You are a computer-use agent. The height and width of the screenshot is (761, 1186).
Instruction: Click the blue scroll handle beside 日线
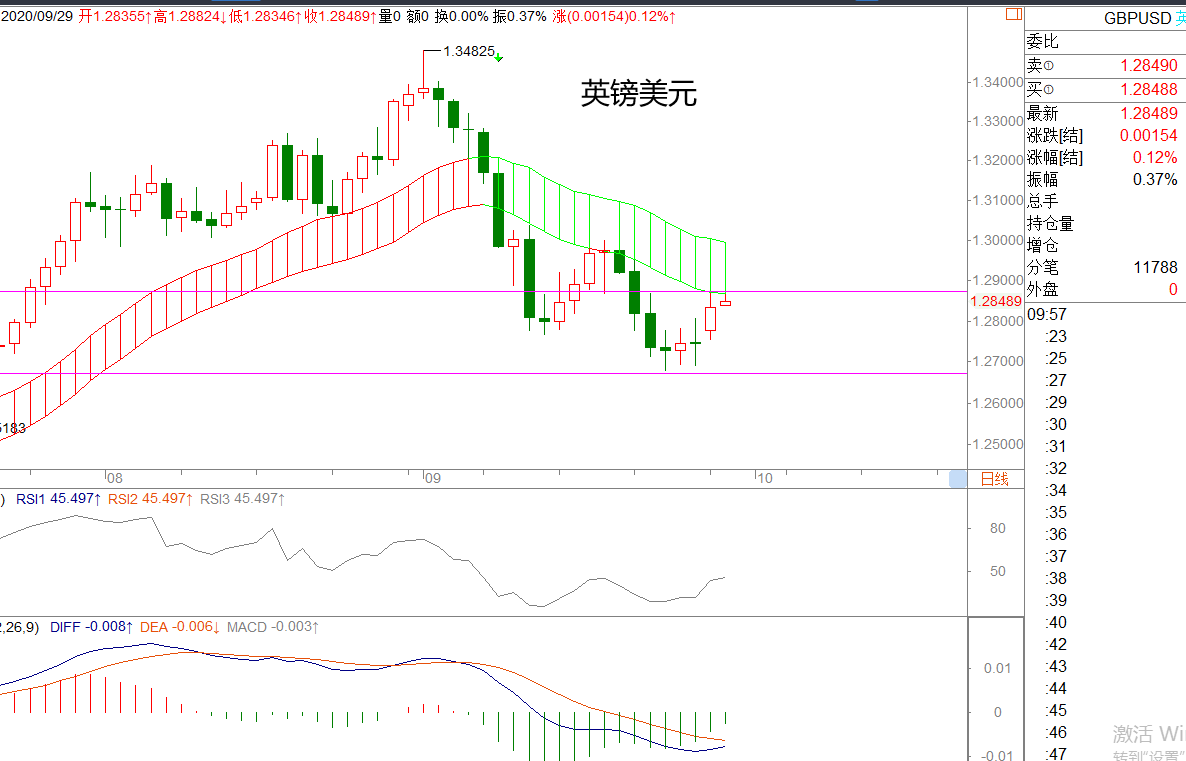(958, 479)
